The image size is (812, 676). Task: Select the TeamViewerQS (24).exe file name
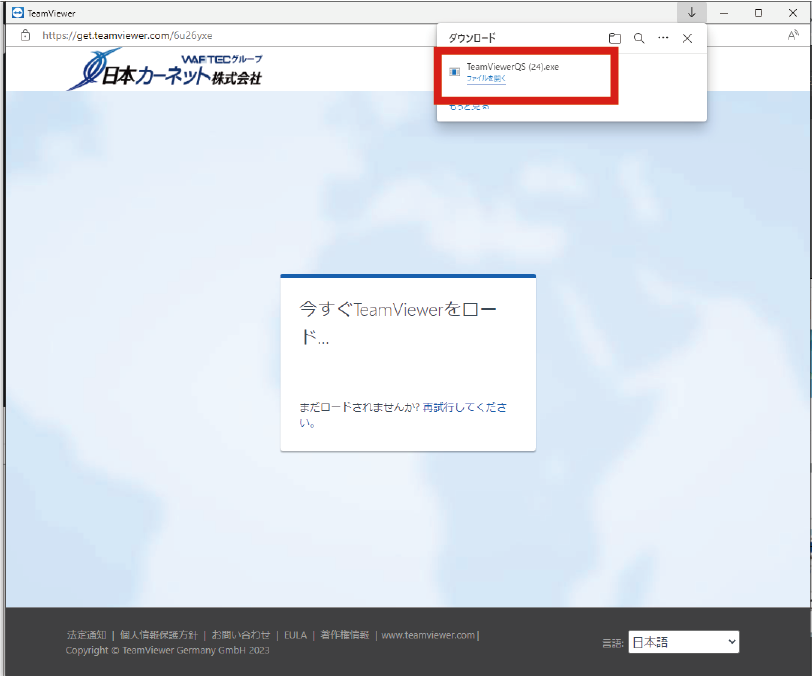(x=513, y=67)
